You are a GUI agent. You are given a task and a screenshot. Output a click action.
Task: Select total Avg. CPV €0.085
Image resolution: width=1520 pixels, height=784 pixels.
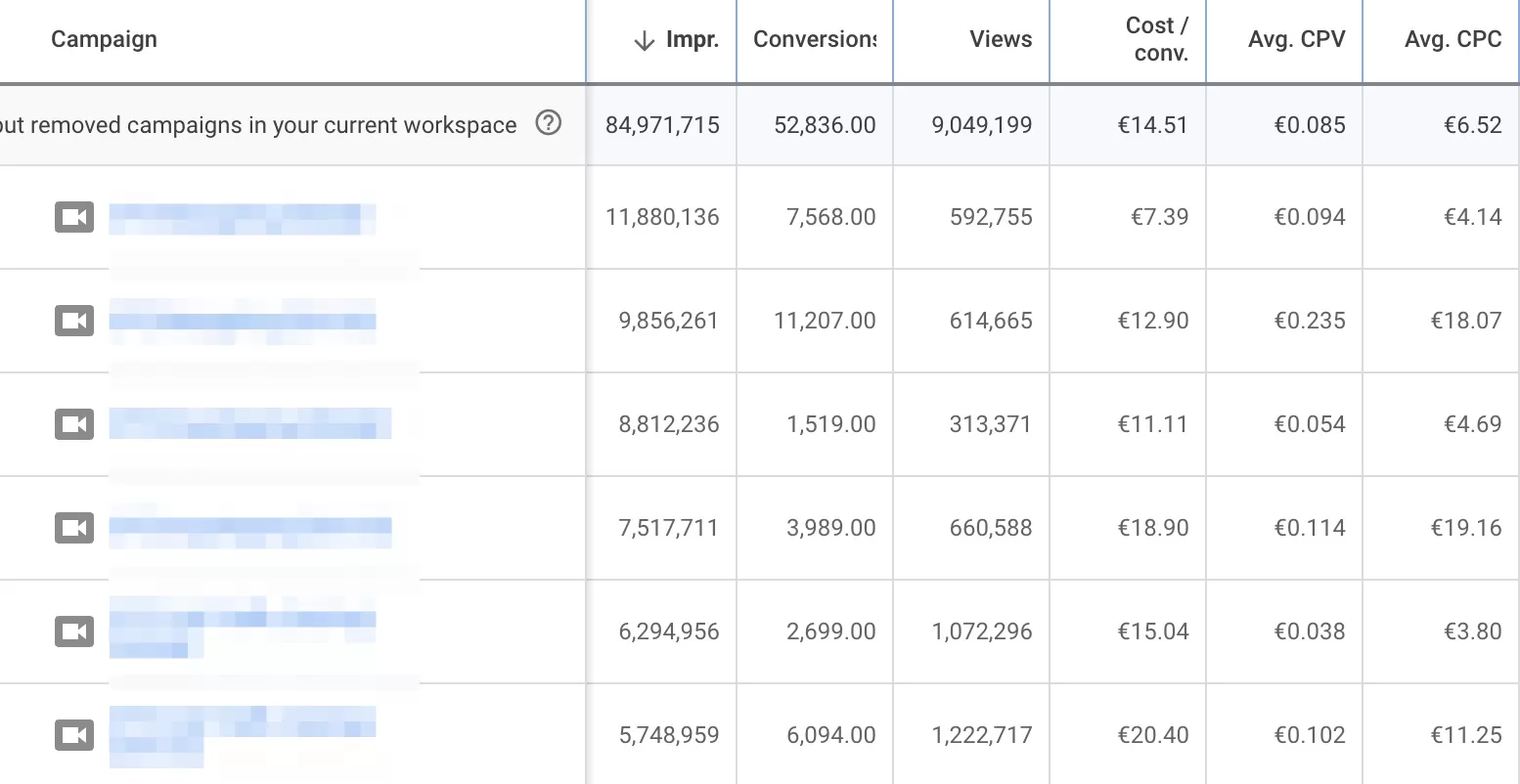[x=1310, y=125]
